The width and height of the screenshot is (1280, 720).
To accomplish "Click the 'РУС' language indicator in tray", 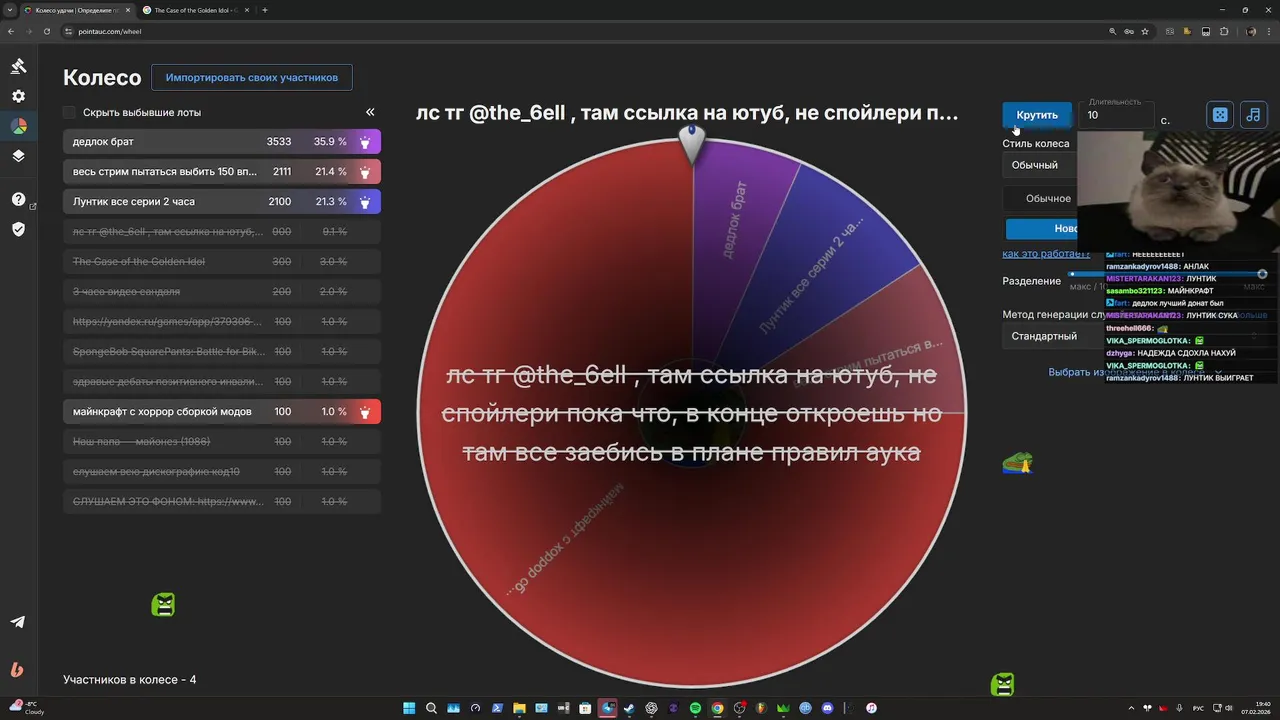I will (x=1198, y=708).
